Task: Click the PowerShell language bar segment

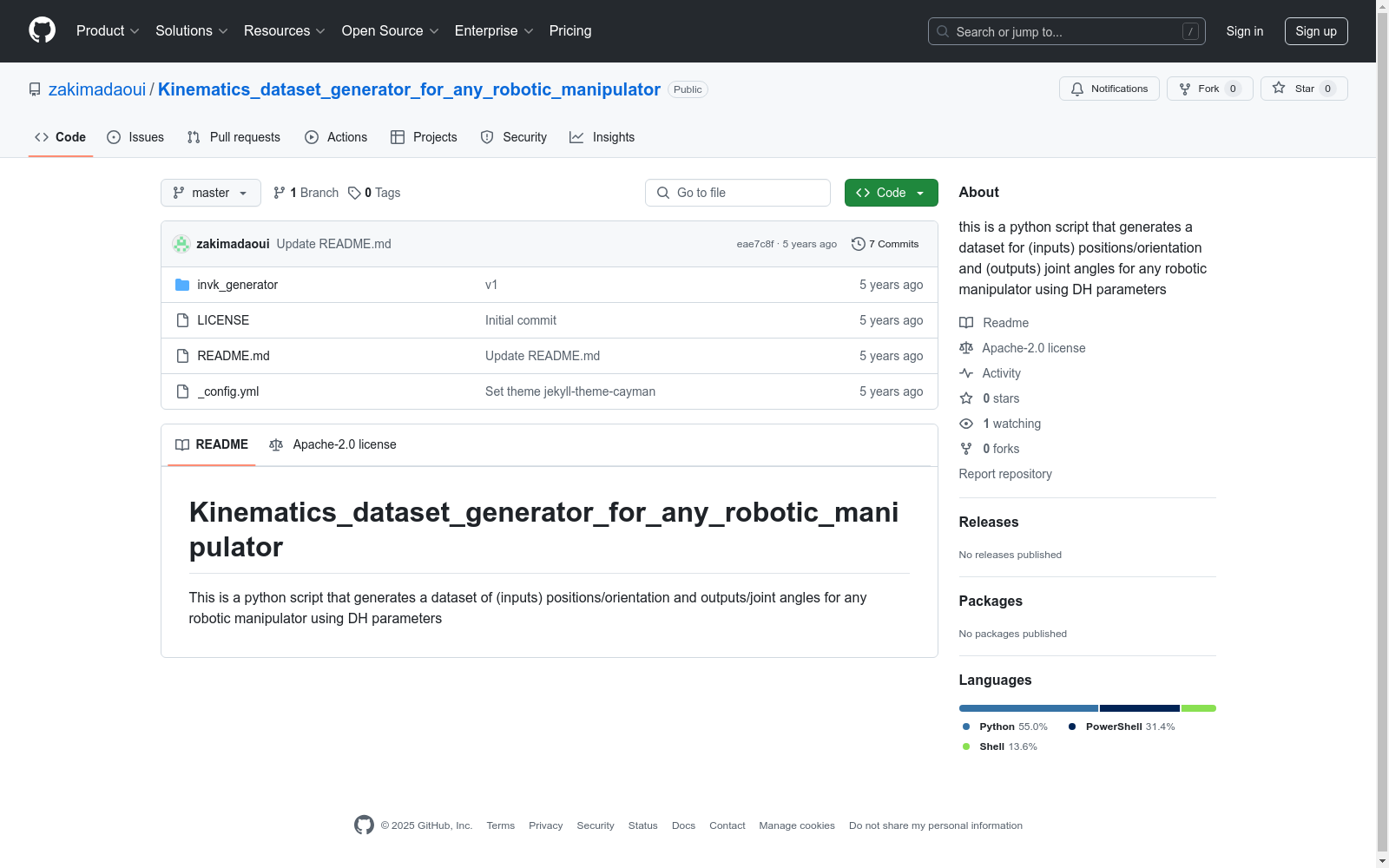Action: (x=1140, y=708)
